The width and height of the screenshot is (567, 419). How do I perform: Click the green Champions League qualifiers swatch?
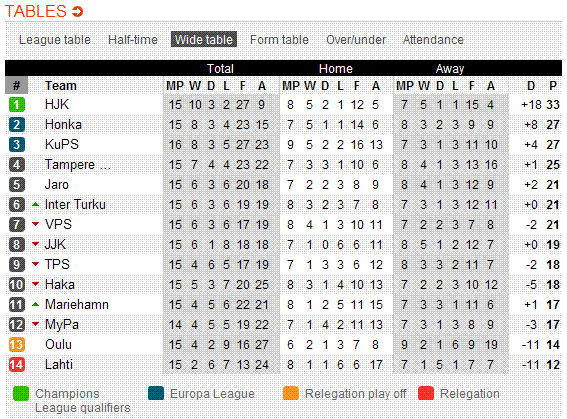click(x=21, y=394)
